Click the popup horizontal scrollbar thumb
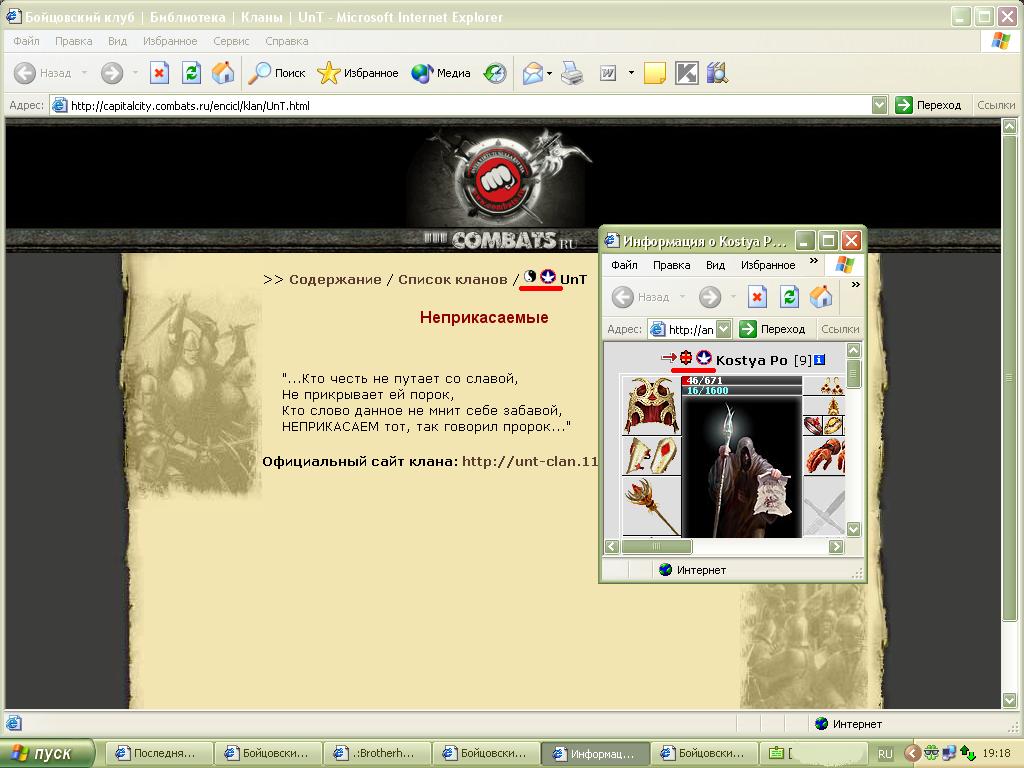The height and width of the screenshot is (768, 1024). point(656,546)
